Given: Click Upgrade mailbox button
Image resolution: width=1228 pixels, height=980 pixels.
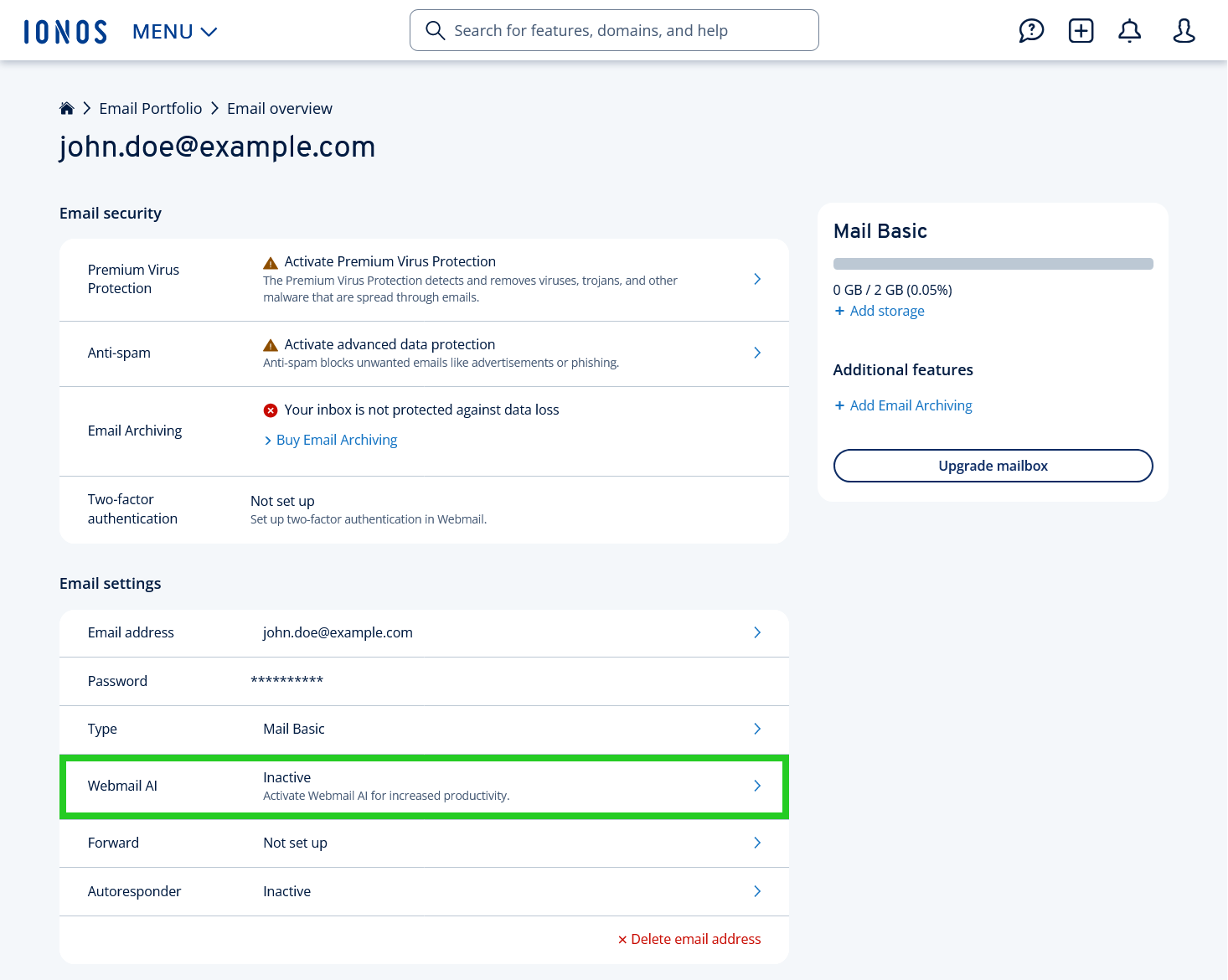Looking at the screenshot, I should 993,466.
